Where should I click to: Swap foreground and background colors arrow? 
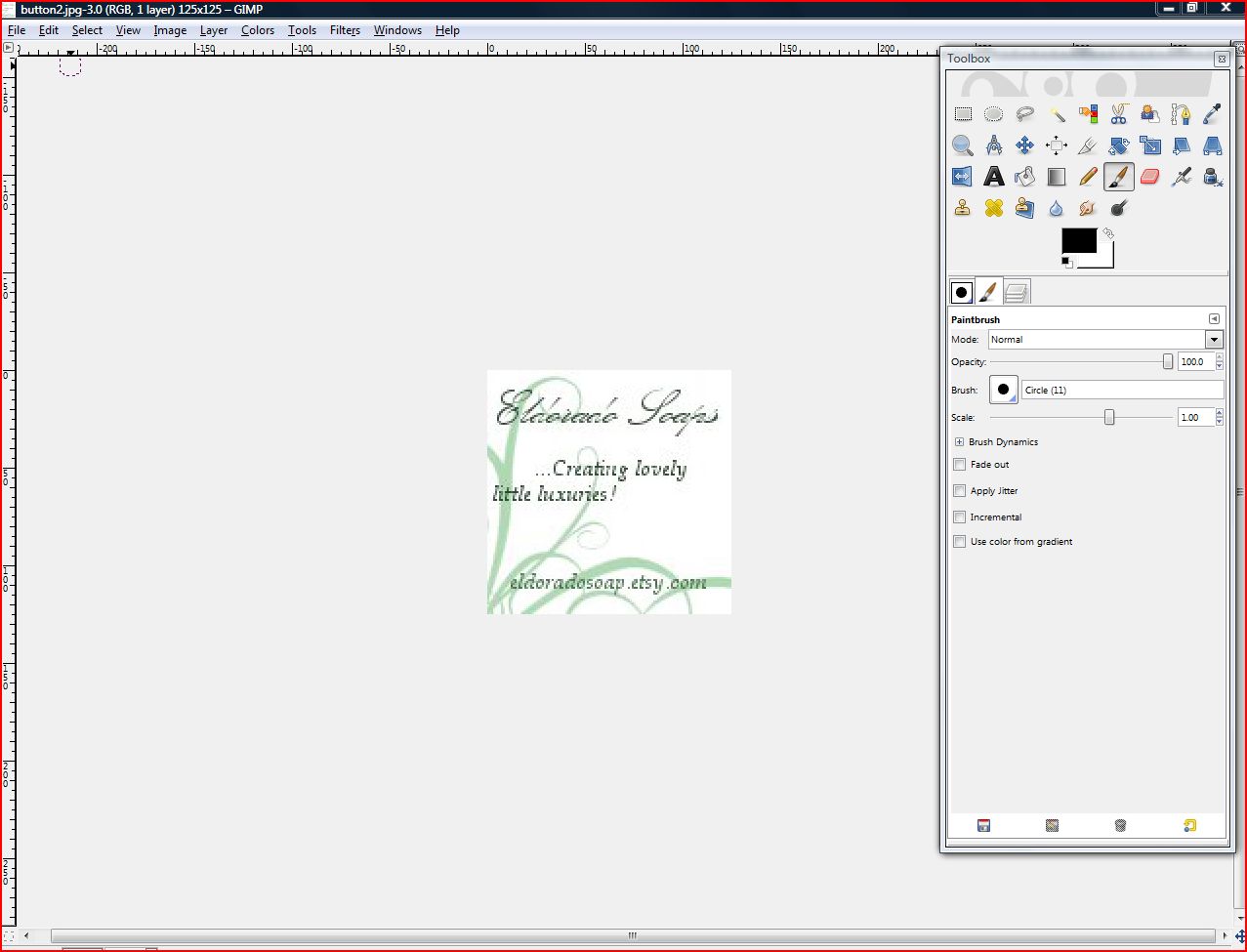(1108, 234)
